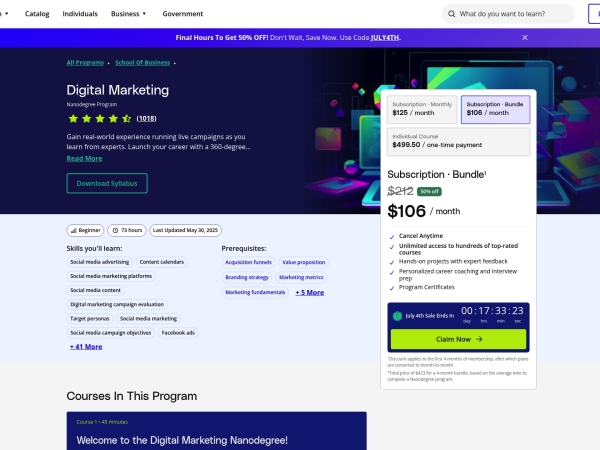Open the Marketing fundamentals prerequisite
The width and height of the screenshot is (600, 450).
point(255,292)
